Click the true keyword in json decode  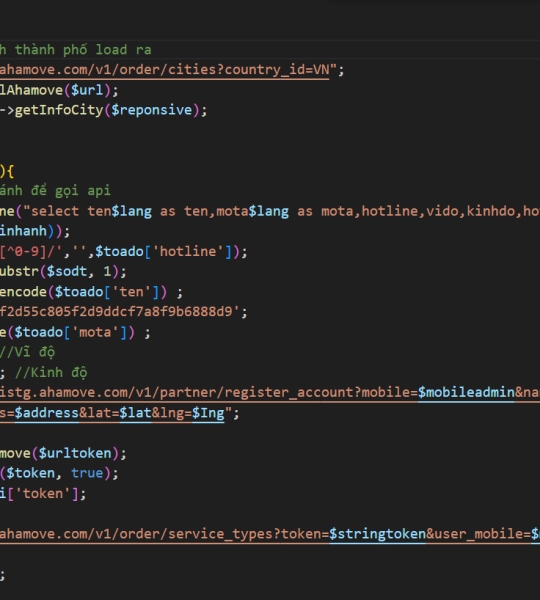(87, 473)
